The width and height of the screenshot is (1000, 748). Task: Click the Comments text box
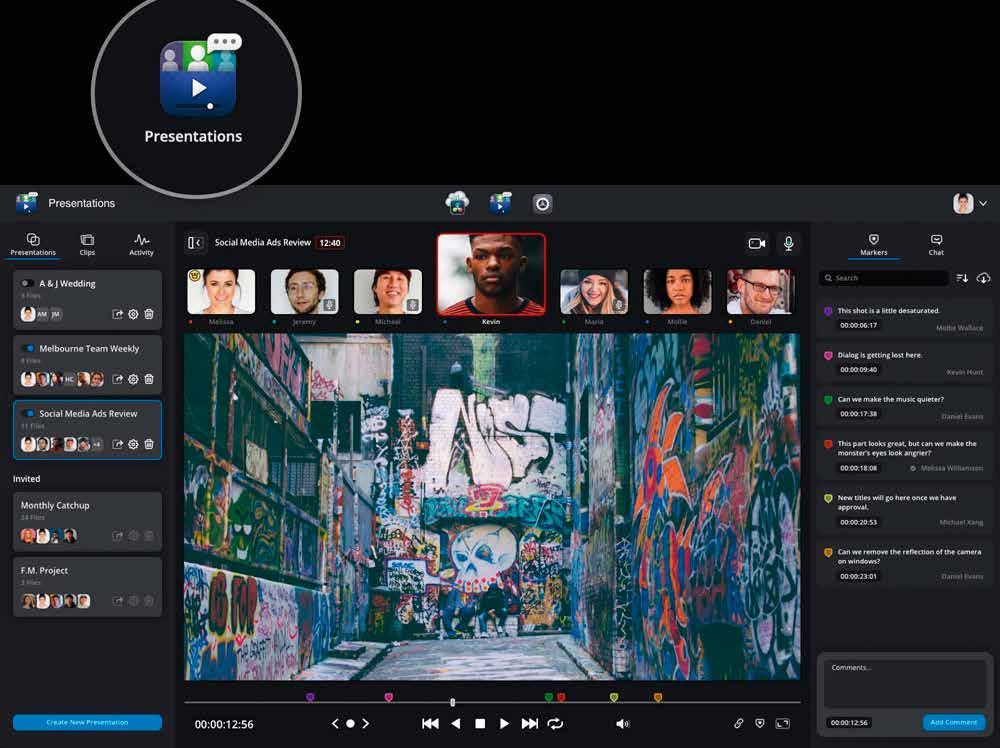click(x=904, y=684)
